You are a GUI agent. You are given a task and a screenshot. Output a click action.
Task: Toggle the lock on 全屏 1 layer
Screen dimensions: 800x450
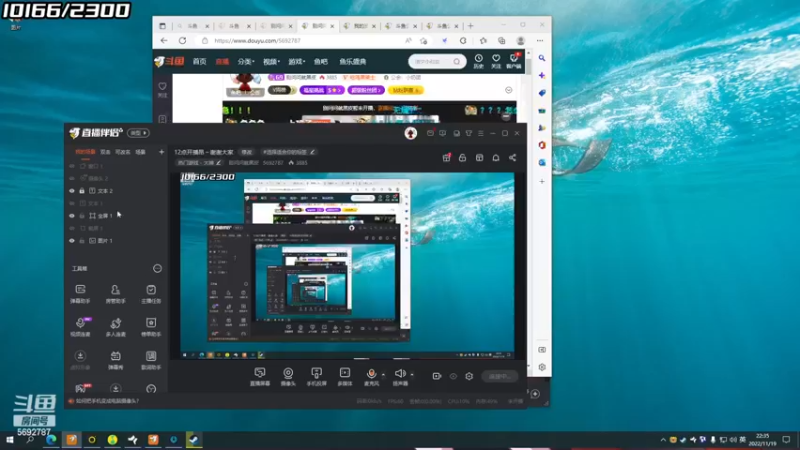pyautogui.click(x=82, y=216)
